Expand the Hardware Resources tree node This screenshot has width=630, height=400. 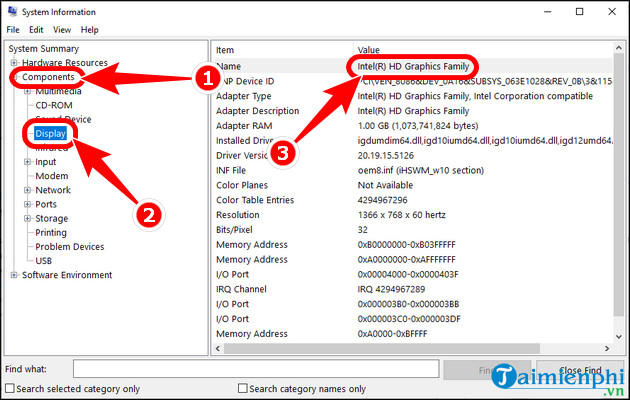coord(14,62)
